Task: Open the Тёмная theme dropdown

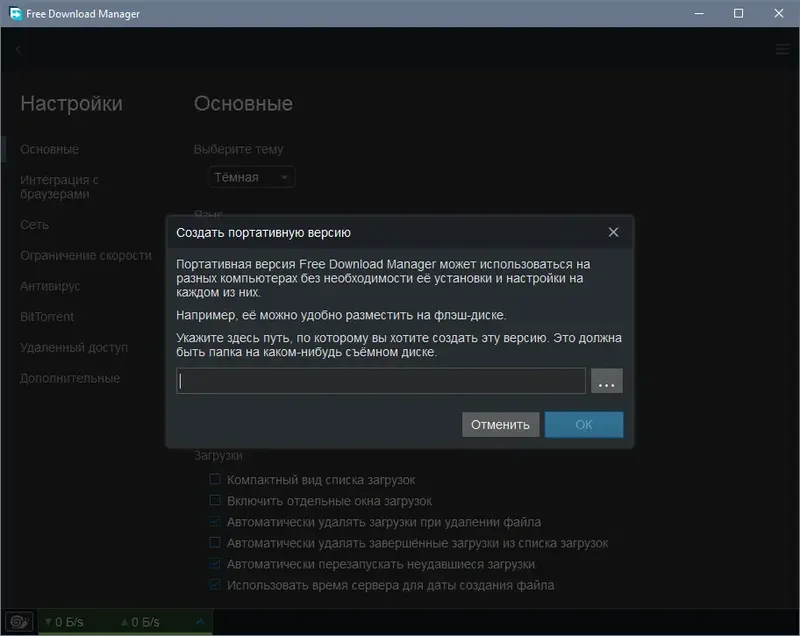Action: tap(251, 177)
